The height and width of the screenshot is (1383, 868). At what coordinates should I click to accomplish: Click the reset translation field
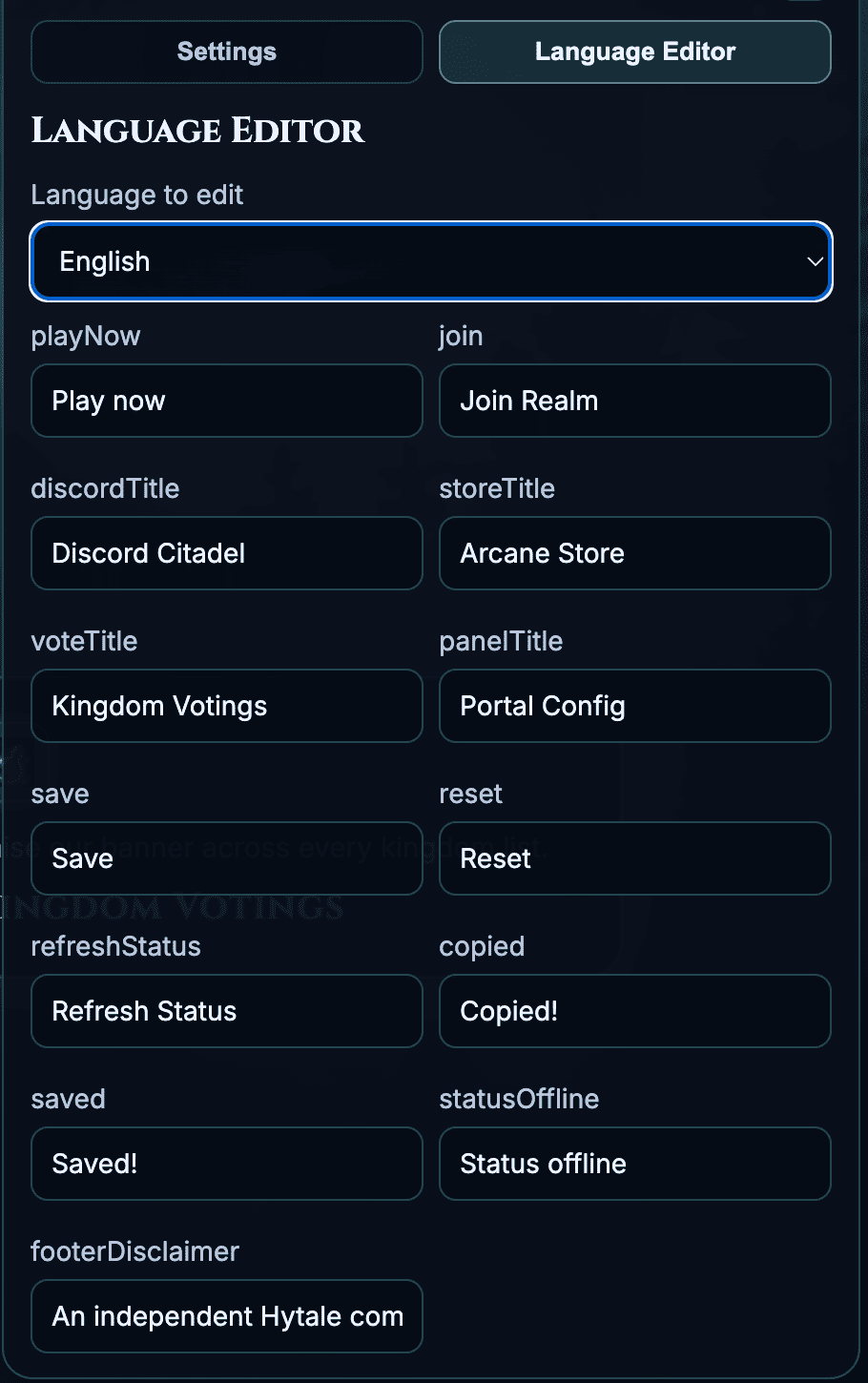[634, 859]
